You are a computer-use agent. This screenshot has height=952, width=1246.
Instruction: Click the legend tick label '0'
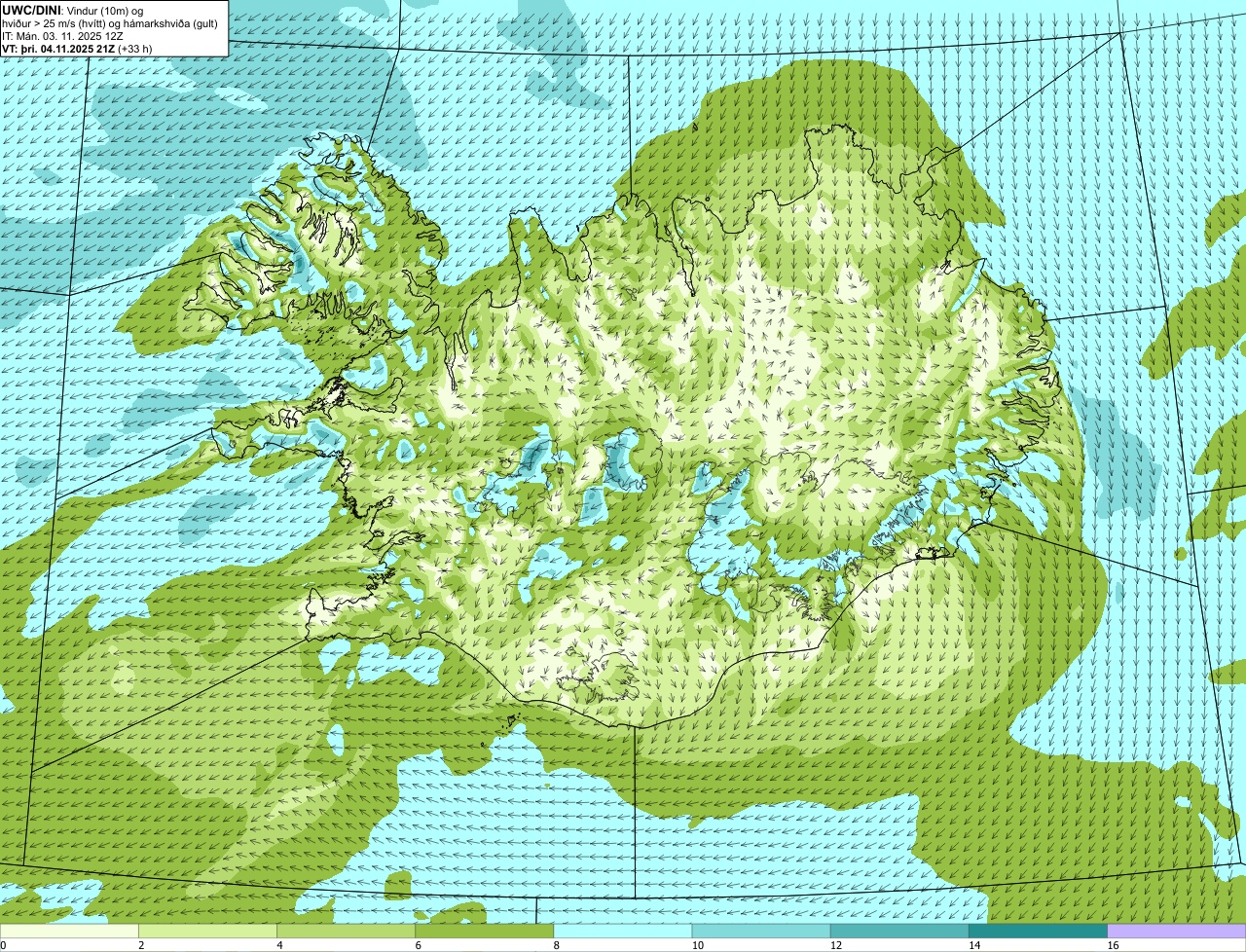pos(3,945)
